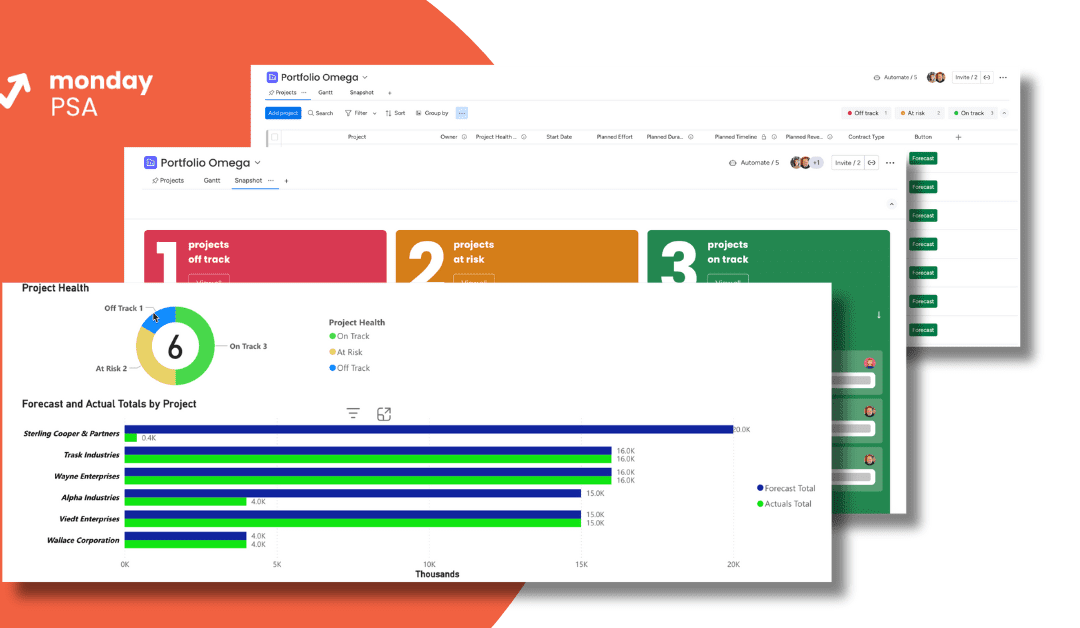1080x628 pixels.
Task: Open Search in the back Projects window toolbar
Action: tap(320, 113)
